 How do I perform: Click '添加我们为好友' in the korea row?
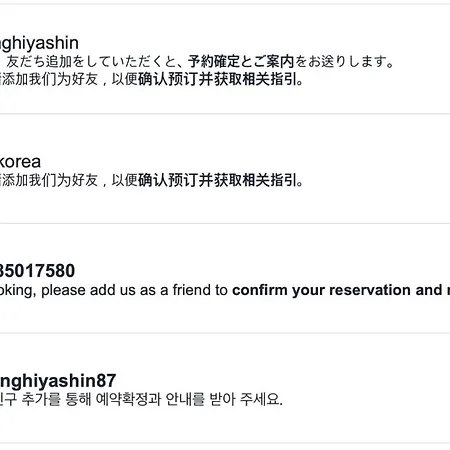click(49, 180)
